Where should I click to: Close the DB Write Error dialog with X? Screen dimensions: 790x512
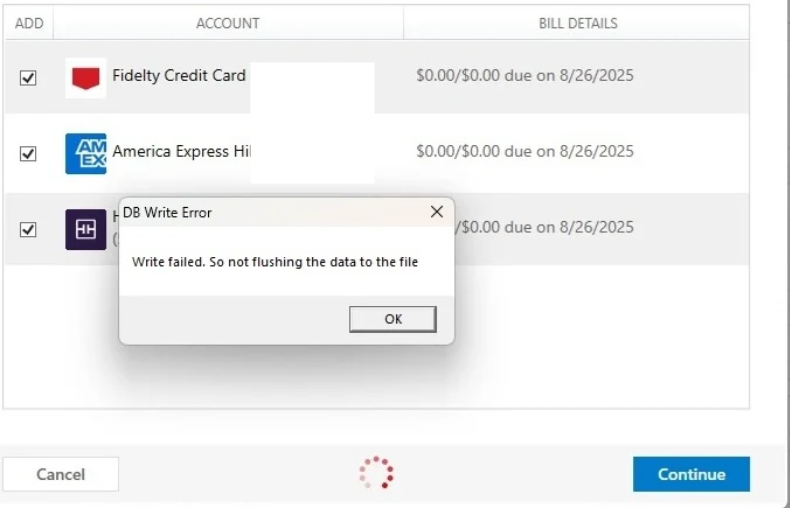(x=437, y=212)
